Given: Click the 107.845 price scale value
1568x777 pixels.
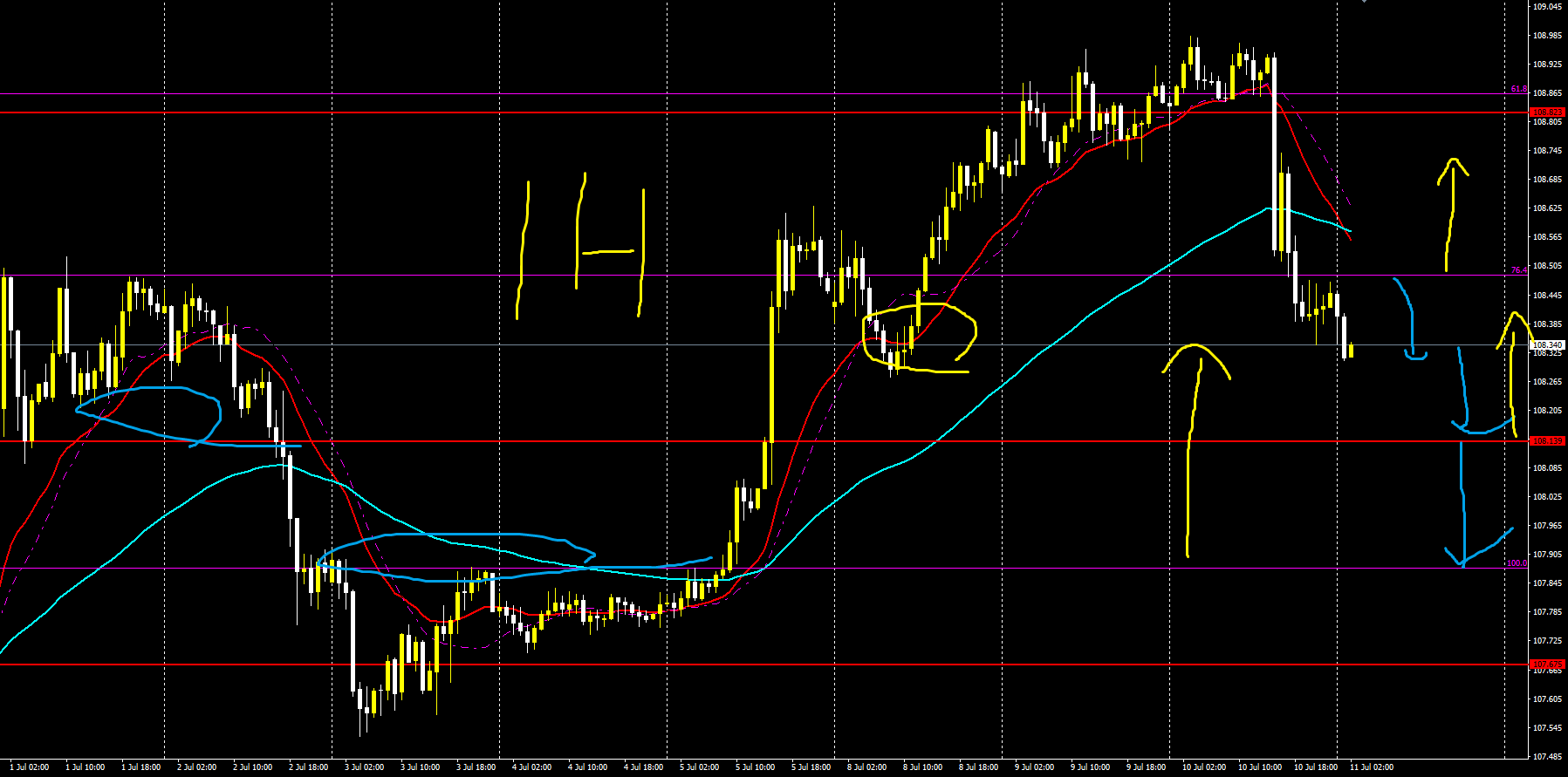Looking at the screenshot, I should [x=1548, y=583].
